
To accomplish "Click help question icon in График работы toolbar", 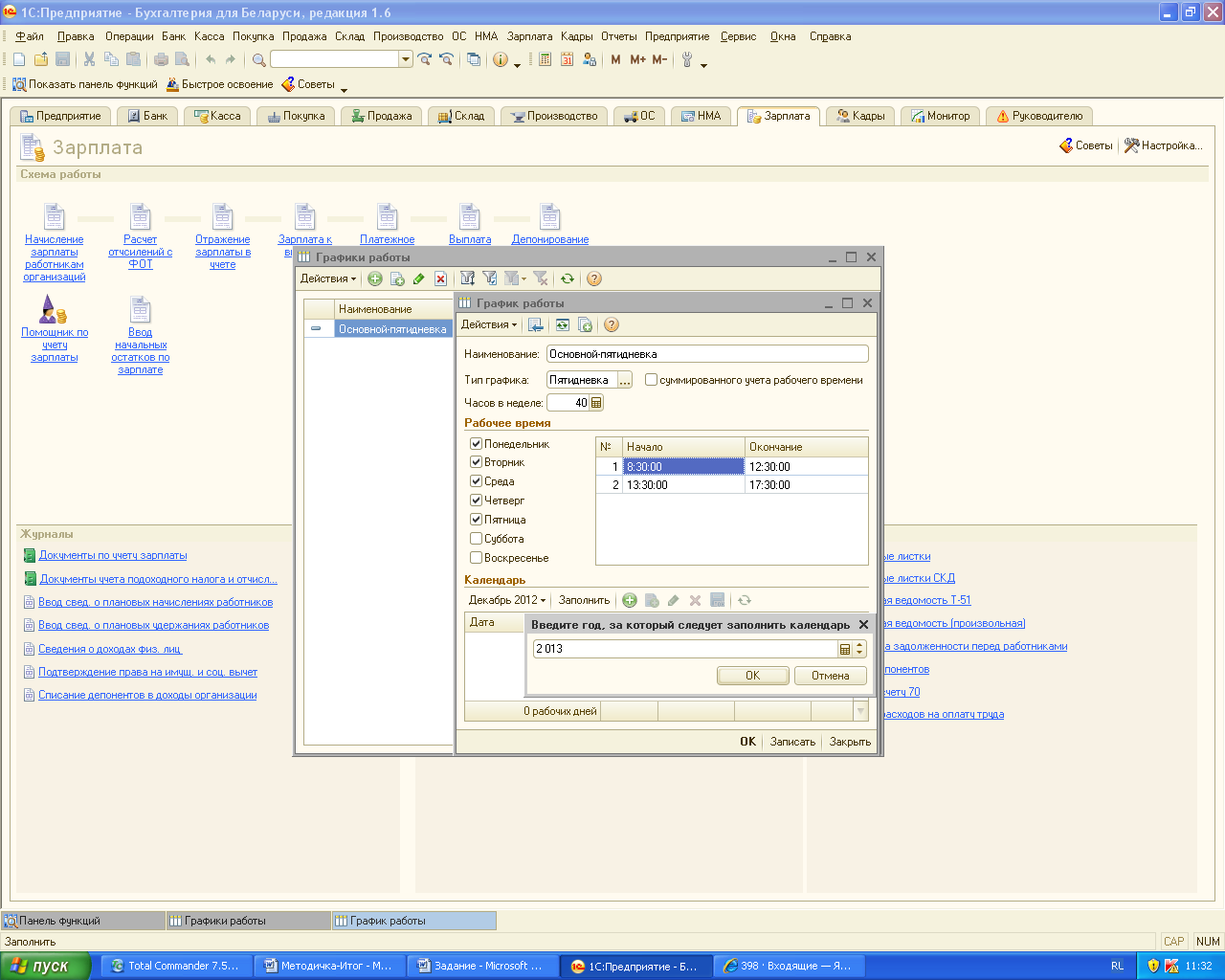I will click(612, 324).
